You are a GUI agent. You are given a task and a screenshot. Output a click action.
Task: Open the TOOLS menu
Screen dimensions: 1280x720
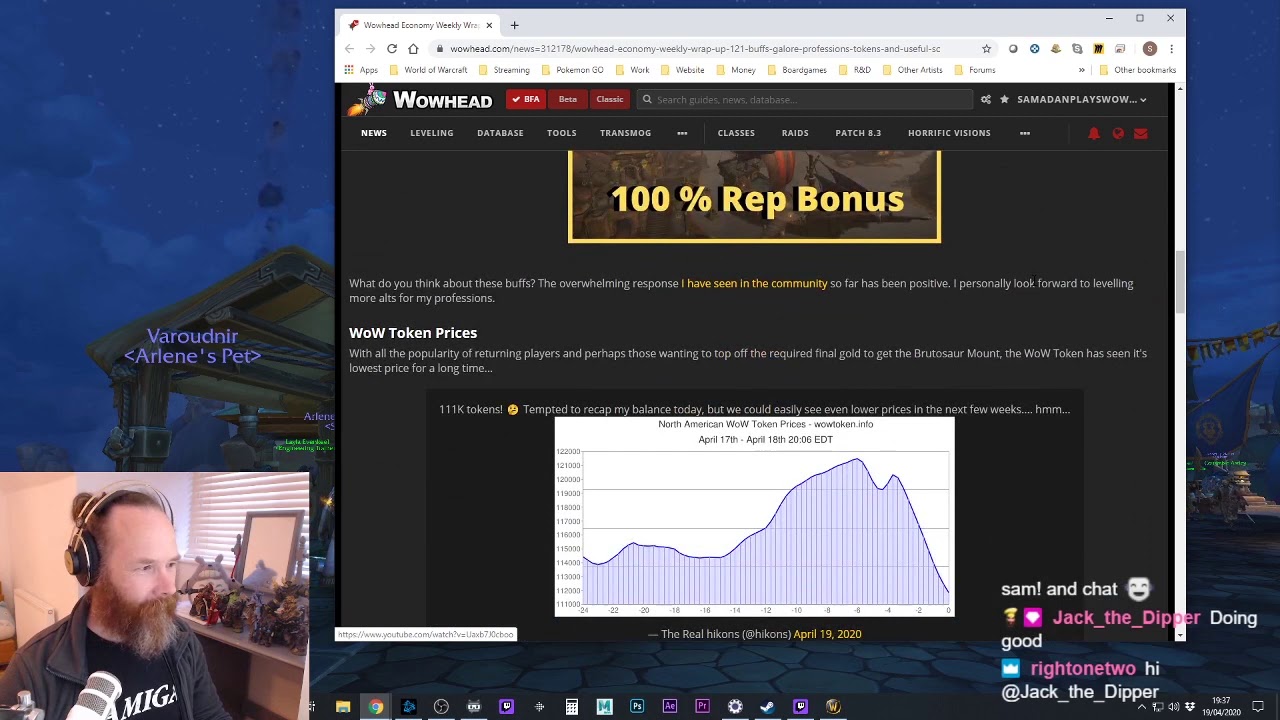tap(562, 133)
